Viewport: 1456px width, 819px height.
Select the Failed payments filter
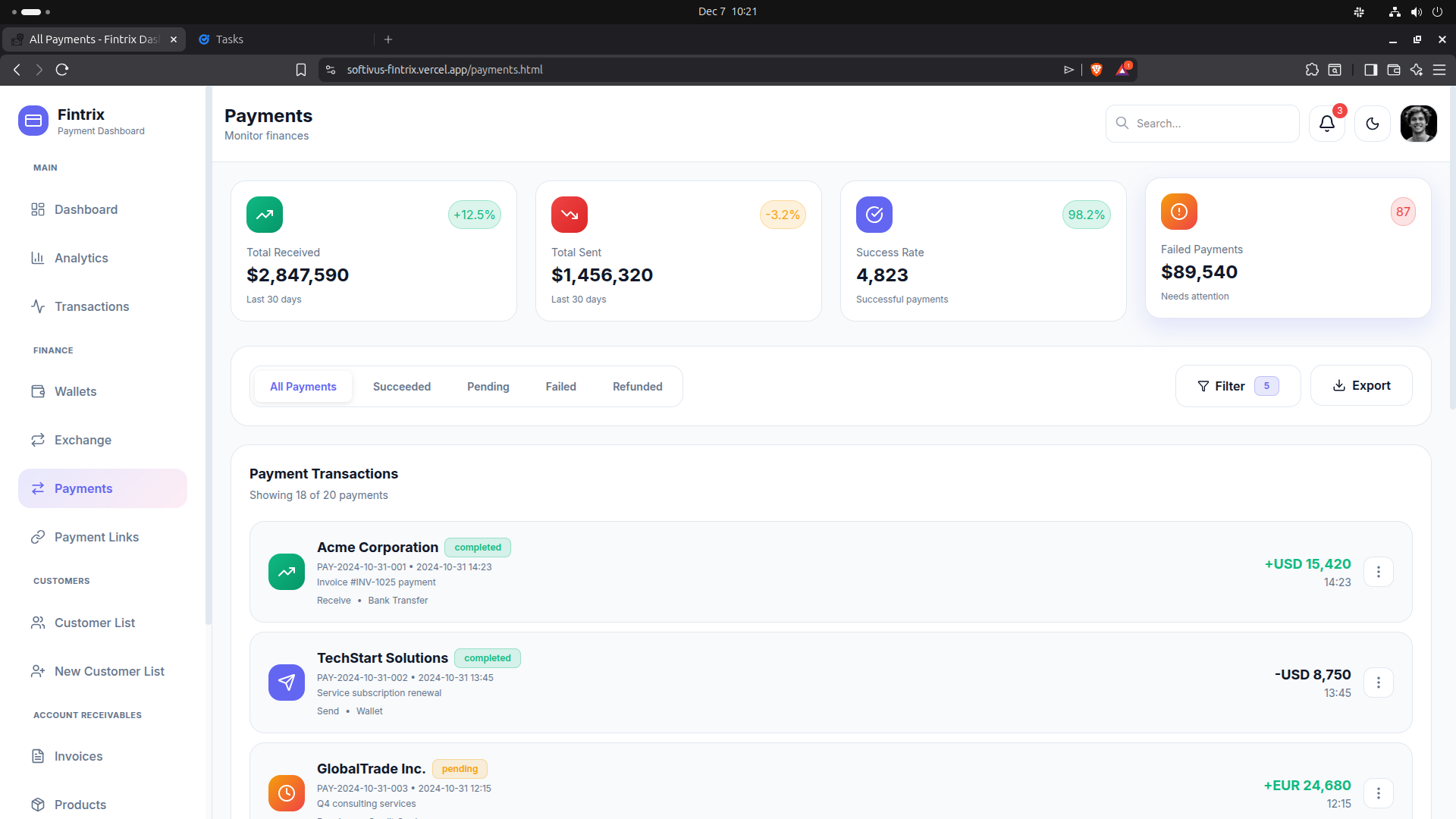pyautogui.click(x=560, y=386)
